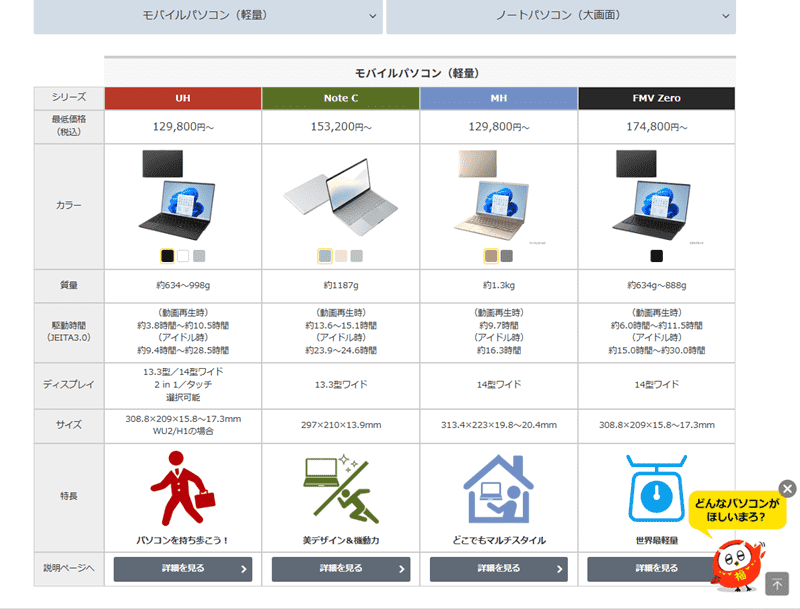
Task: Click the owl mascot character
Action: tap(738, 566)
